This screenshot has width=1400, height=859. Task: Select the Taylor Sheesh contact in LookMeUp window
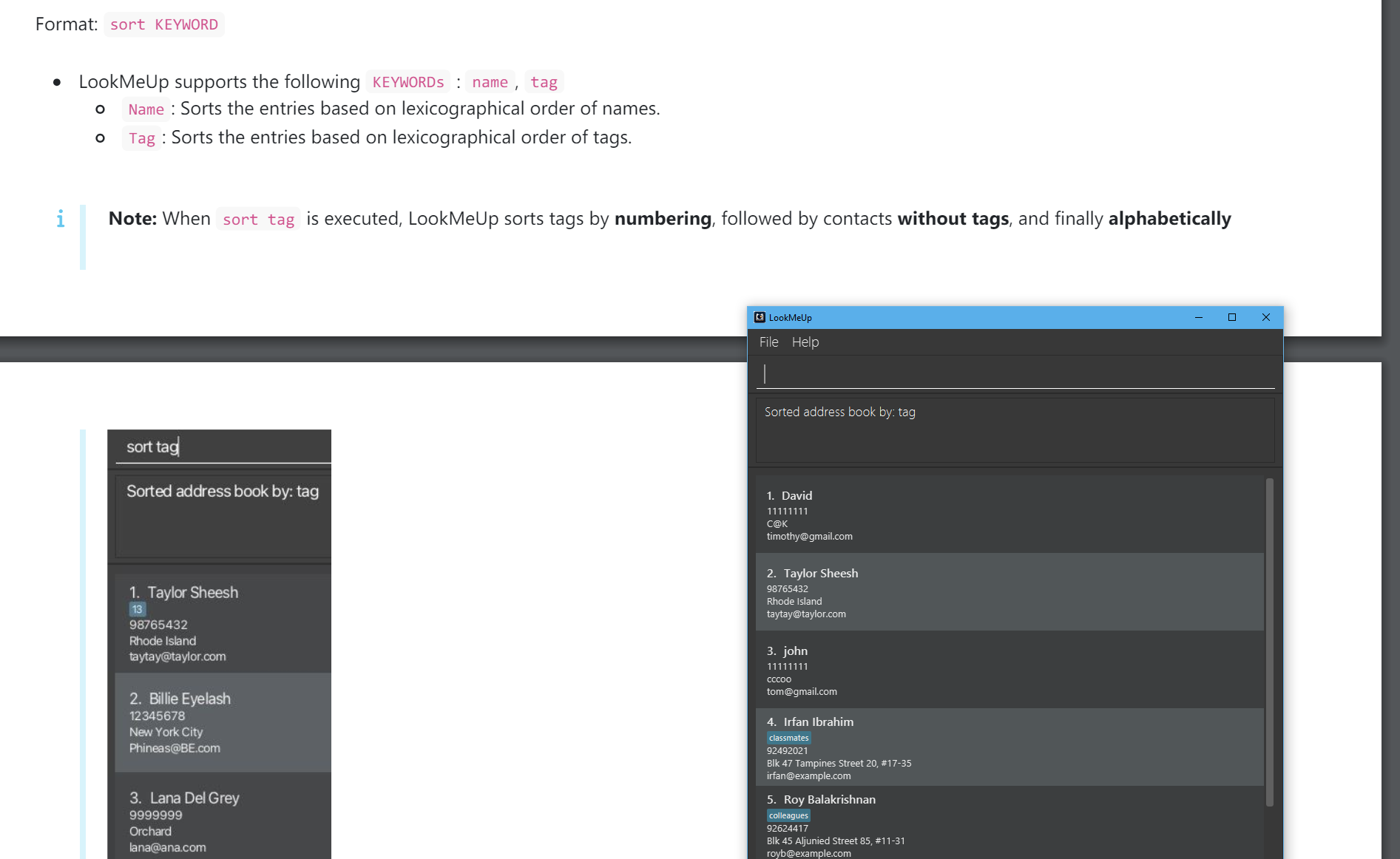click(1010, 592)
